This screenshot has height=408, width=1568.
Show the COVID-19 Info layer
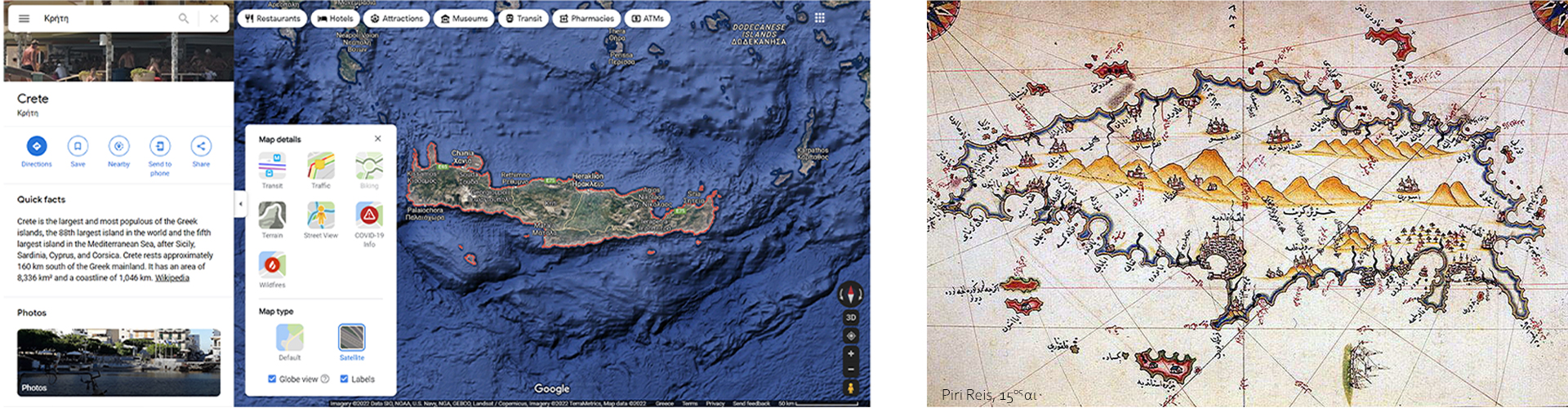coord(369,224)
